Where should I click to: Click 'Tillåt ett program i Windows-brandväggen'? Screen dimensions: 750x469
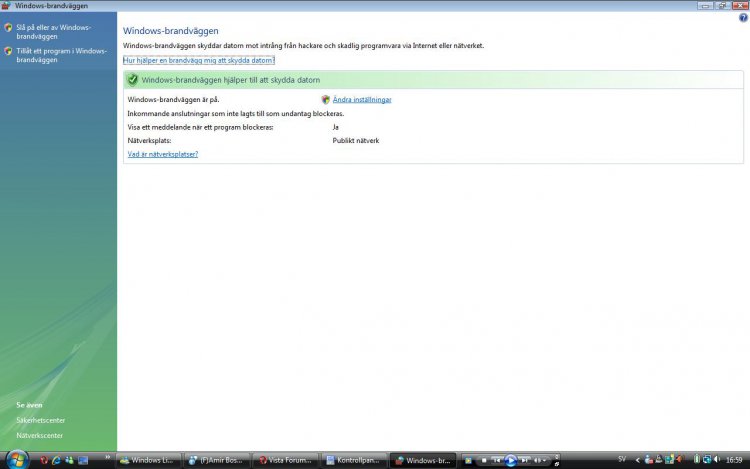tap(62, 55)
